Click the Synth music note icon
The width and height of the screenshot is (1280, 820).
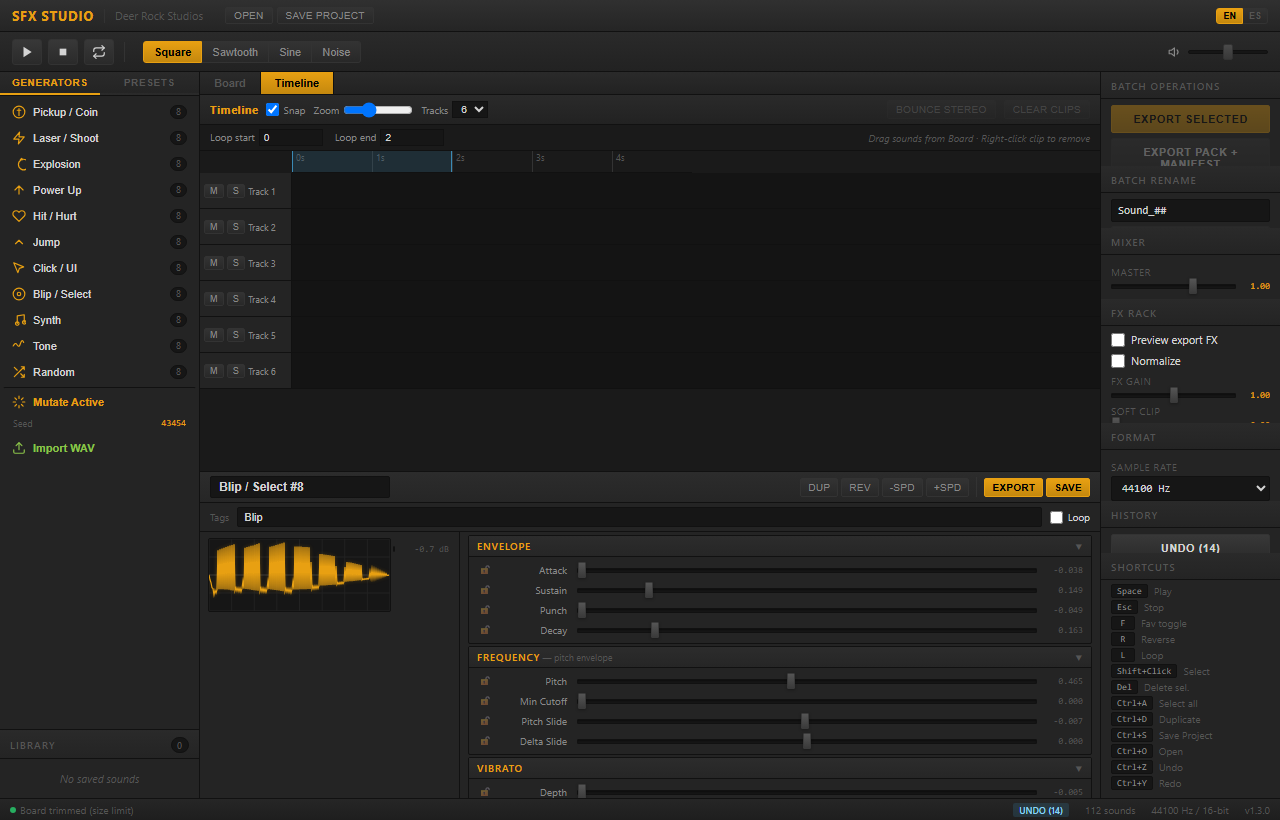[19, 320]
